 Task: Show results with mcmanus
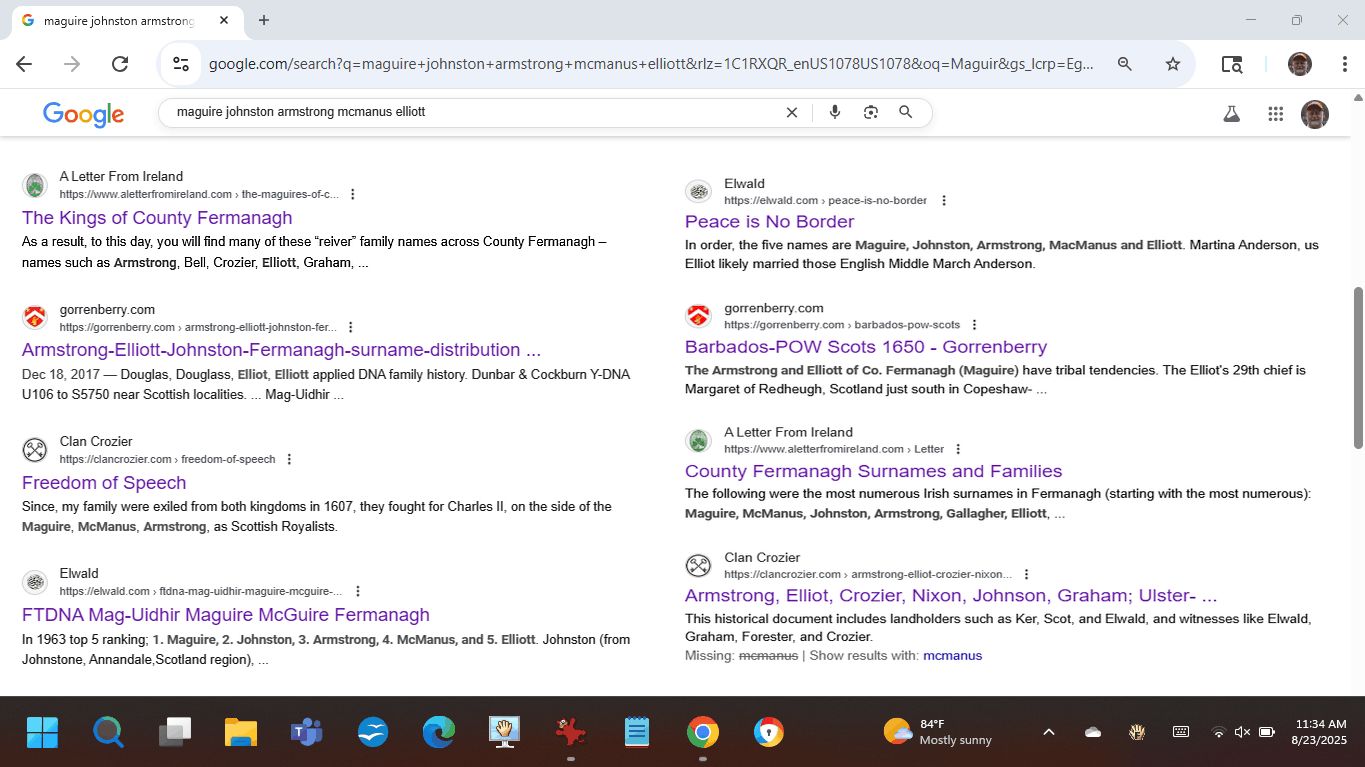[x=952, y=656]
